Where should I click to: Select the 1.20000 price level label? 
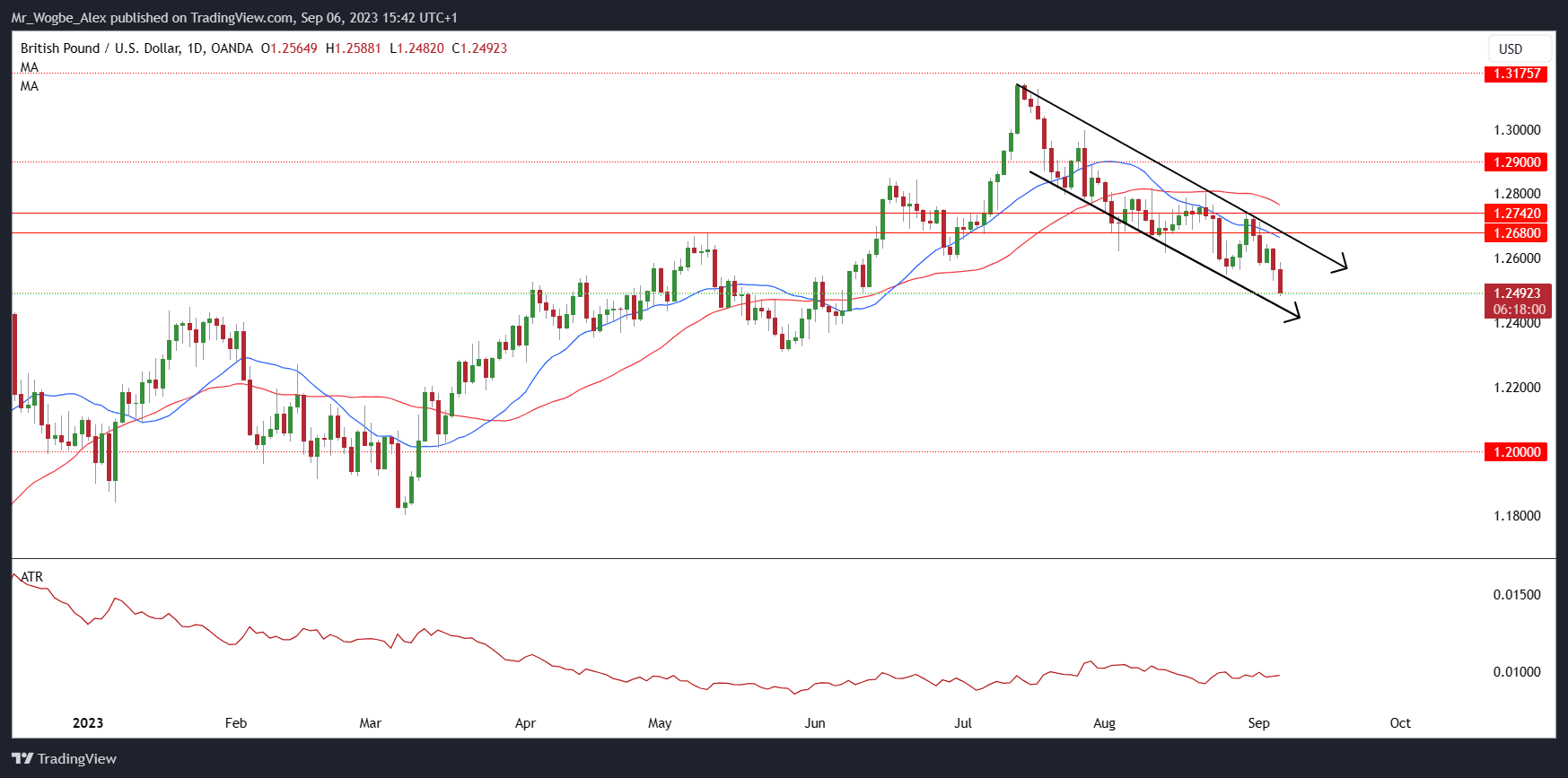(x=1517, y=452)
